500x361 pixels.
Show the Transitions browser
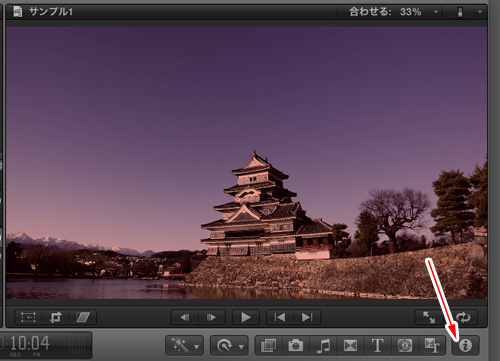(x=350, y=345)
